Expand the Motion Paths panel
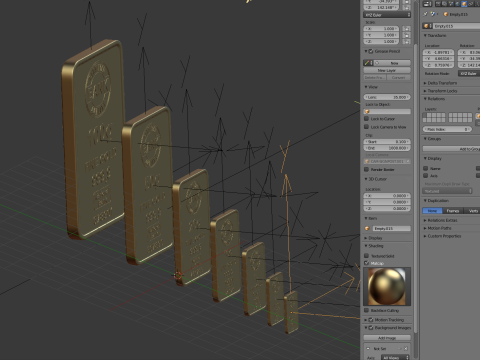Image resolution: width=480 pixels, height=360 pixels. [425, 228]
